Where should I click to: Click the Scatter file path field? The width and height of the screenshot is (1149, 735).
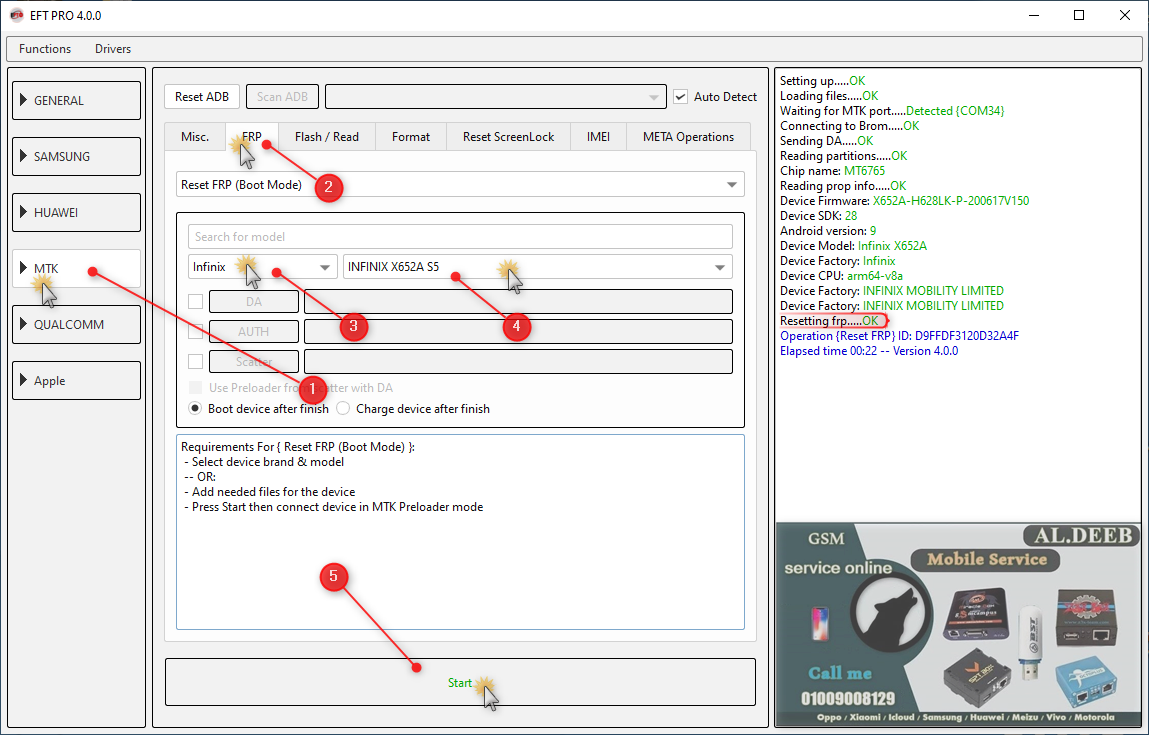(518, 361)
